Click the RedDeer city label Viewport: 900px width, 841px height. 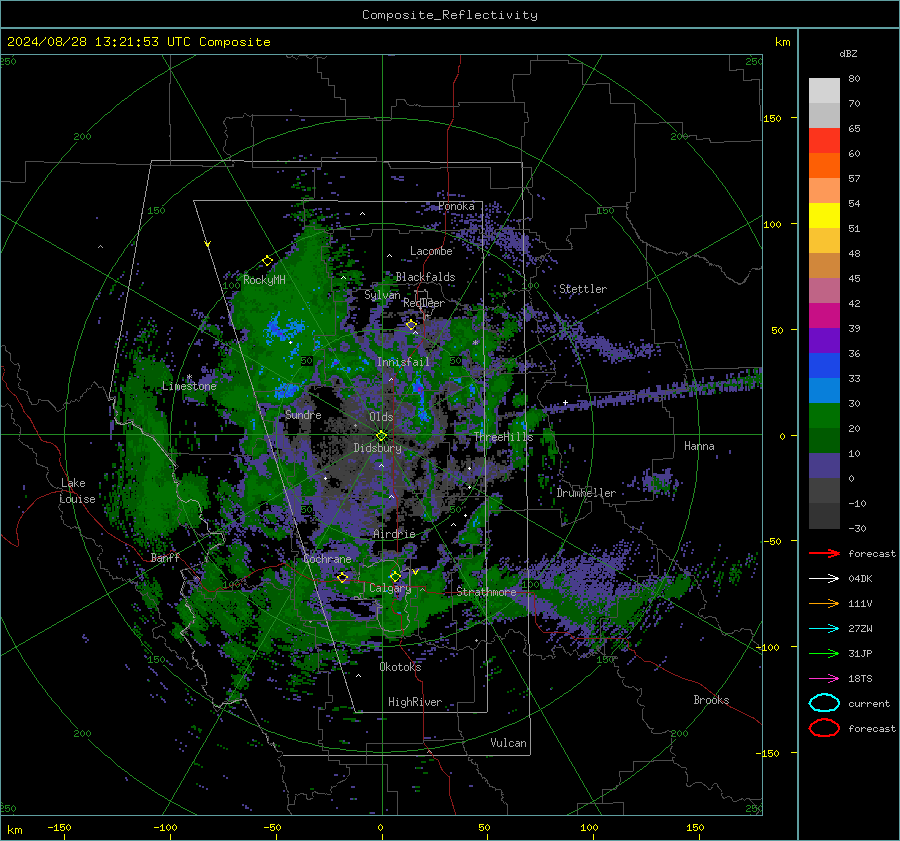(x=424, y=303)
